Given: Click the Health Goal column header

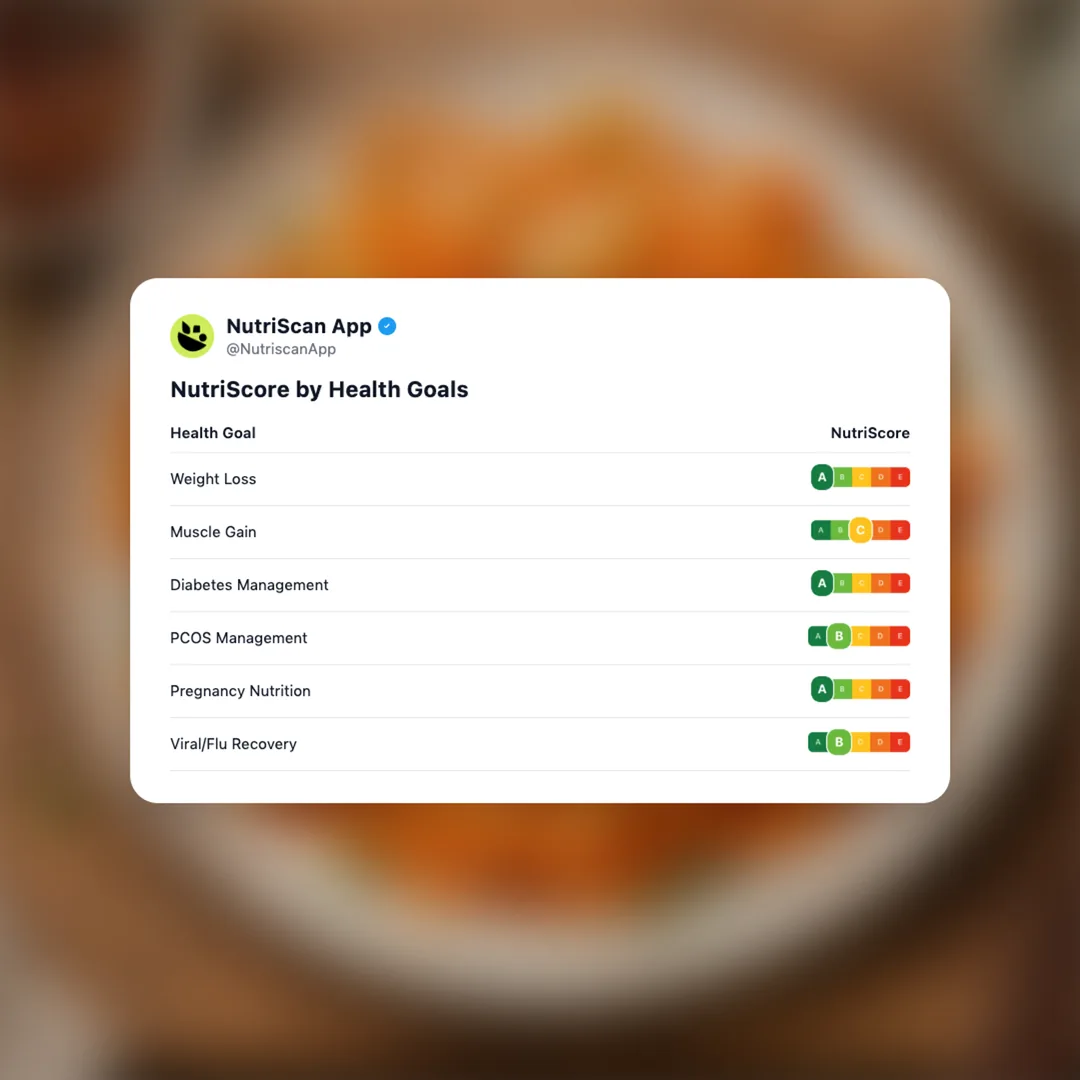Looking at the screenshot, I should (213, 433).
